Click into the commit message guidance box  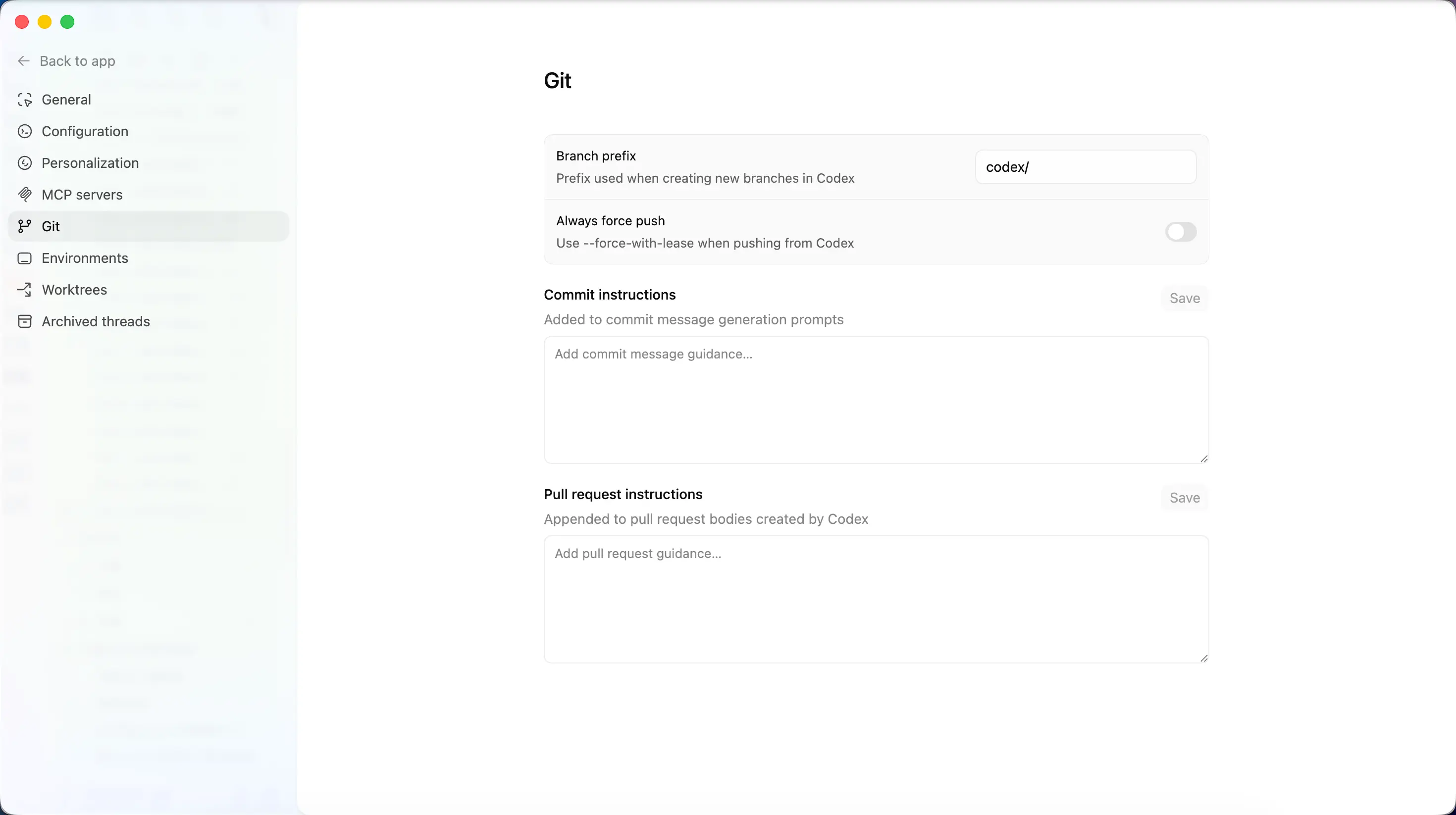tap(876, 400)
